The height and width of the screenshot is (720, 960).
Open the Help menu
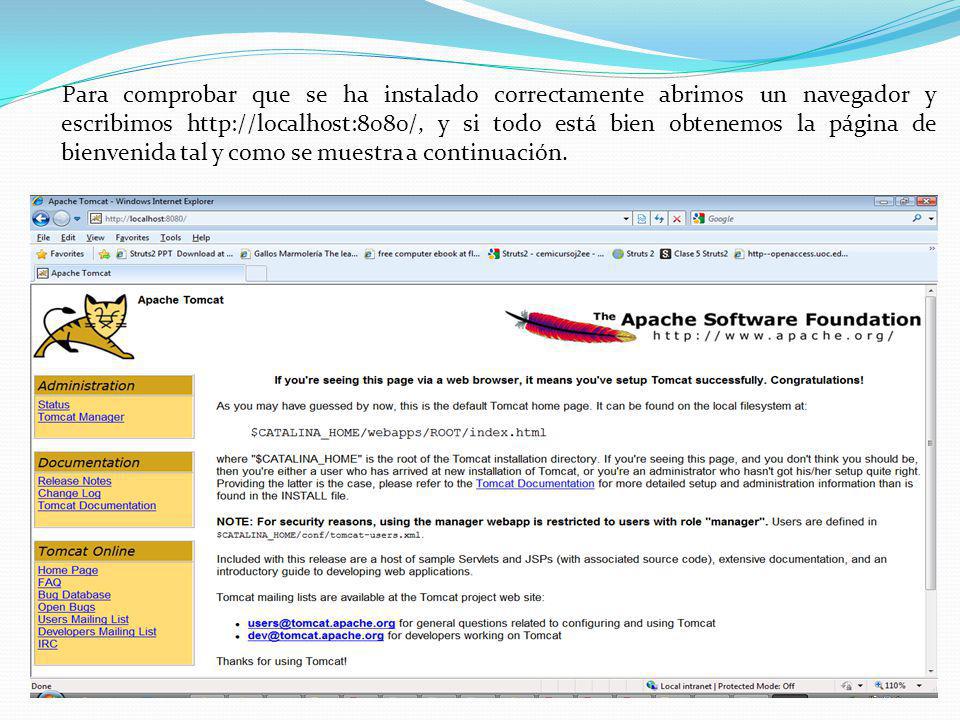201,238
